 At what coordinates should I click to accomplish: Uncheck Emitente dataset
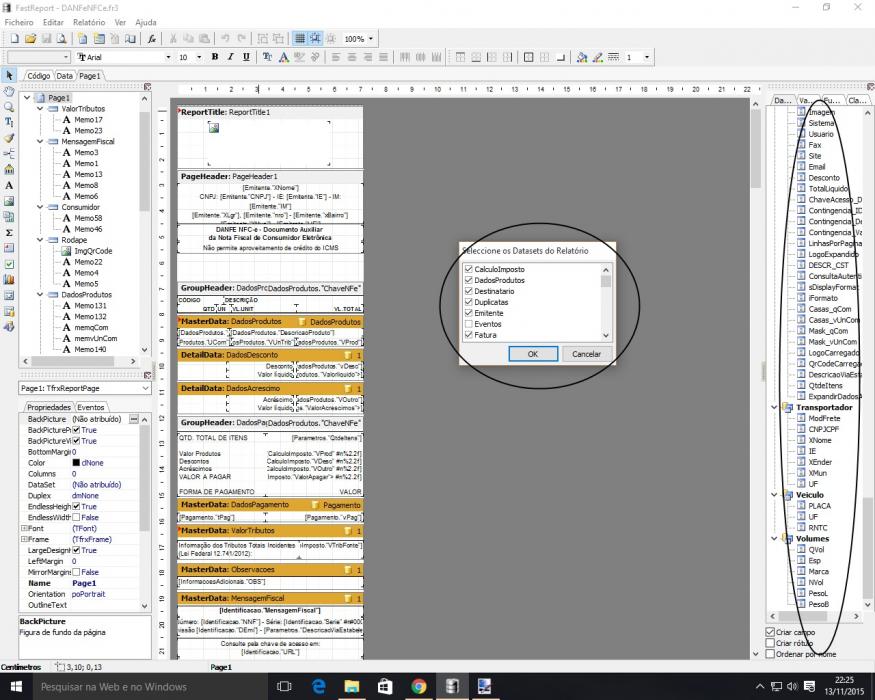tap(469, 313)
